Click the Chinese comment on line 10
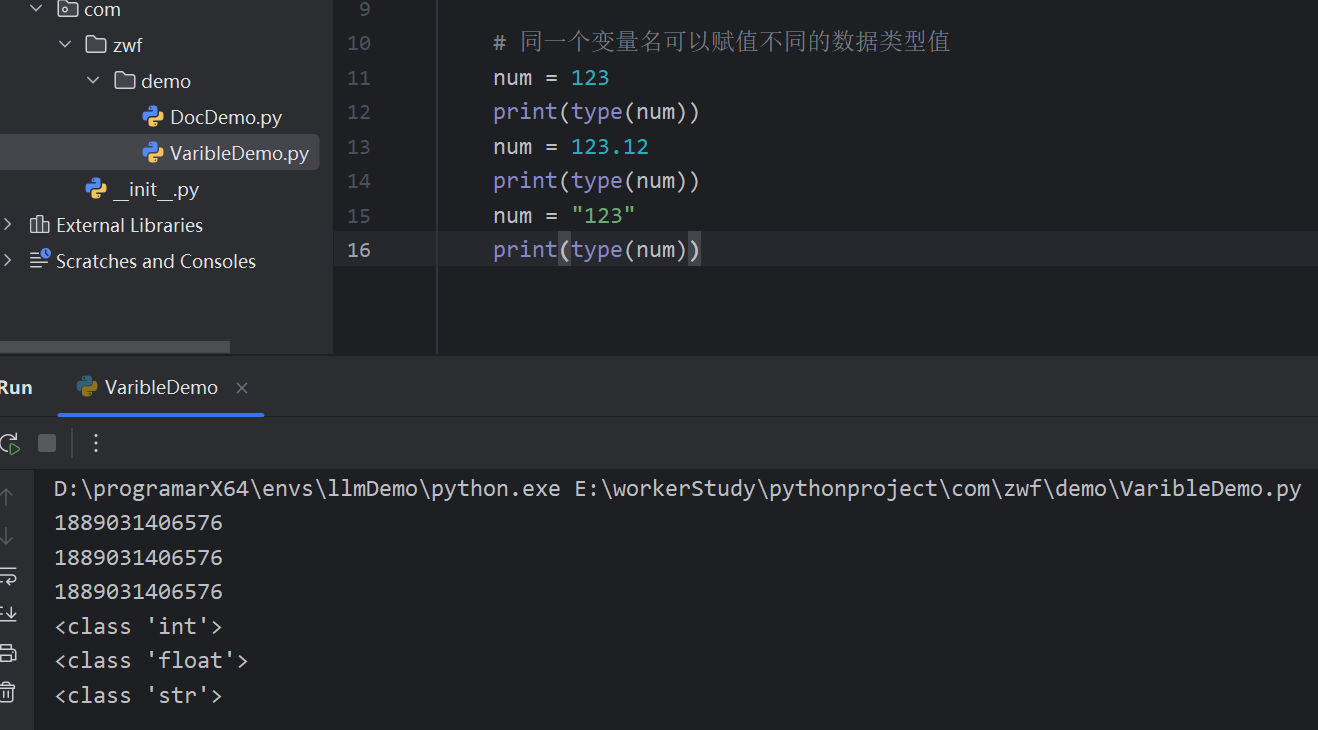 (721, 42)
